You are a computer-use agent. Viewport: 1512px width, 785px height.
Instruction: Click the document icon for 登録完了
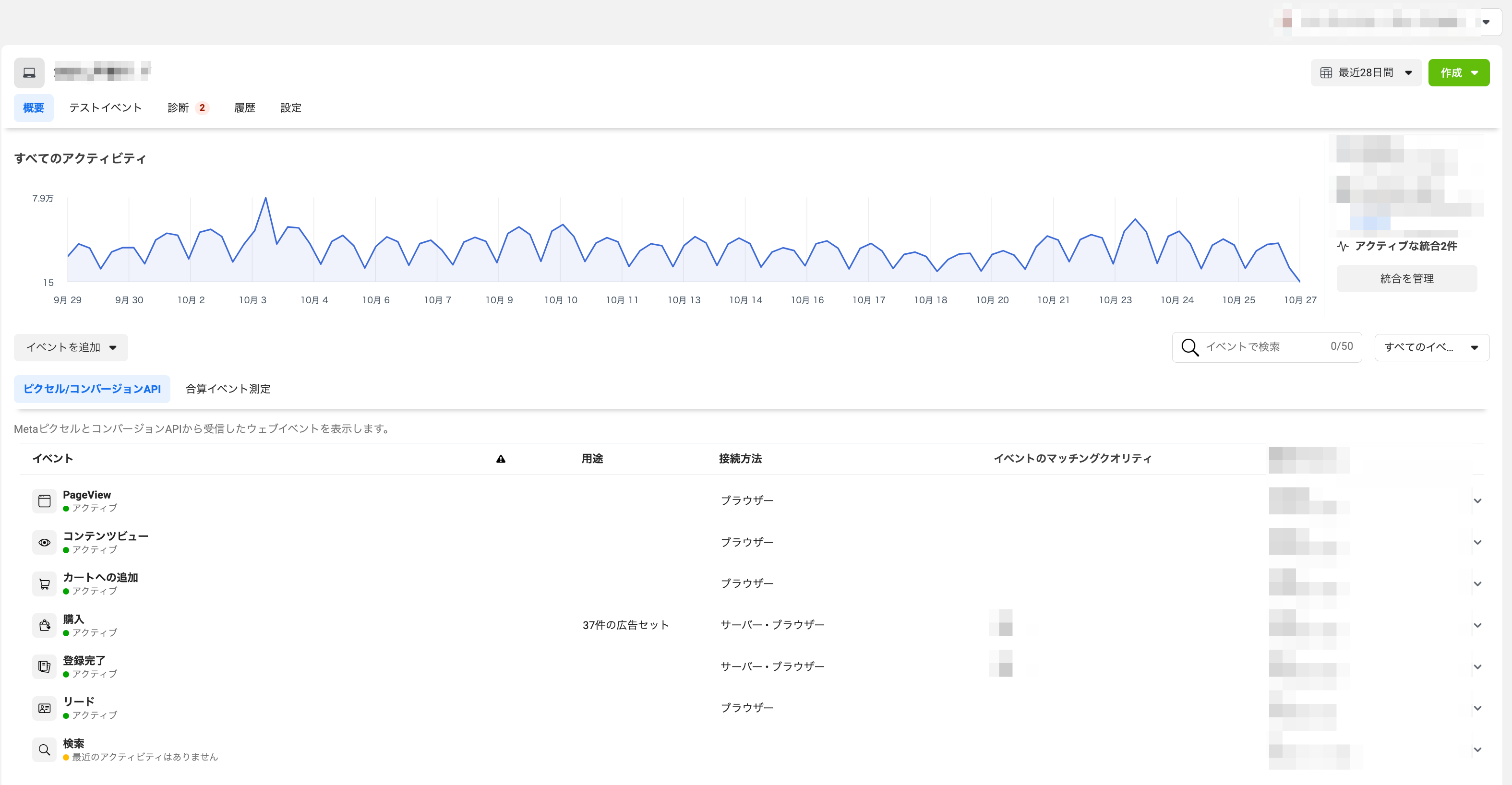pyautogui.click(x=44, y=666)
